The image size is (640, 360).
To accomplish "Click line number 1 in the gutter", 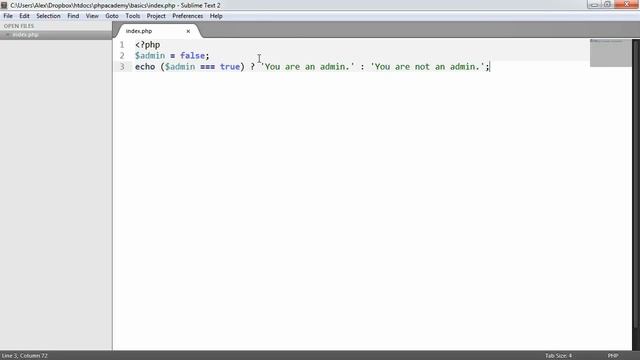I will point(122,44).
